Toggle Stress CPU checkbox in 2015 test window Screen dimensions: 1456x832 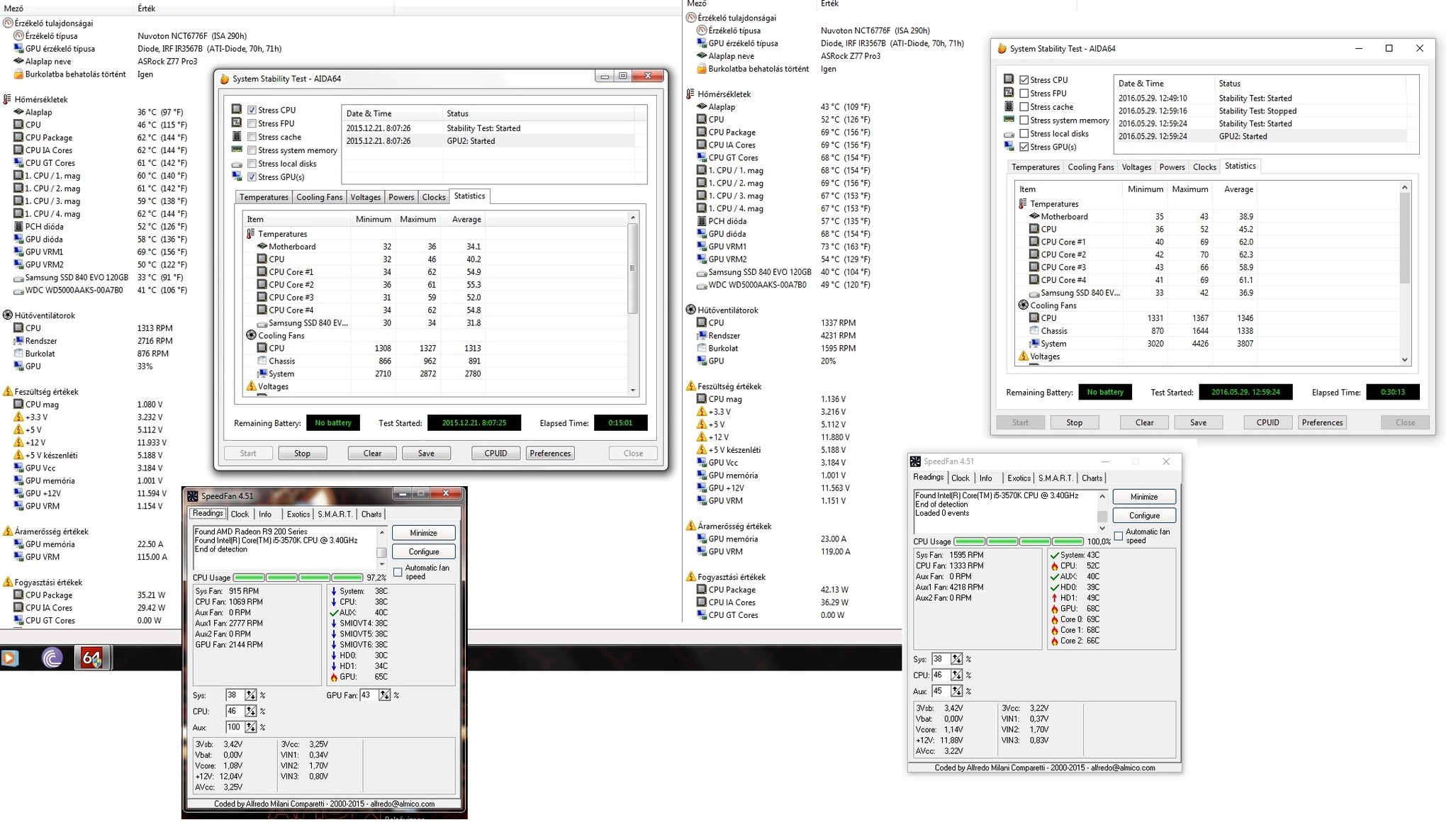[x=252, y=110]
